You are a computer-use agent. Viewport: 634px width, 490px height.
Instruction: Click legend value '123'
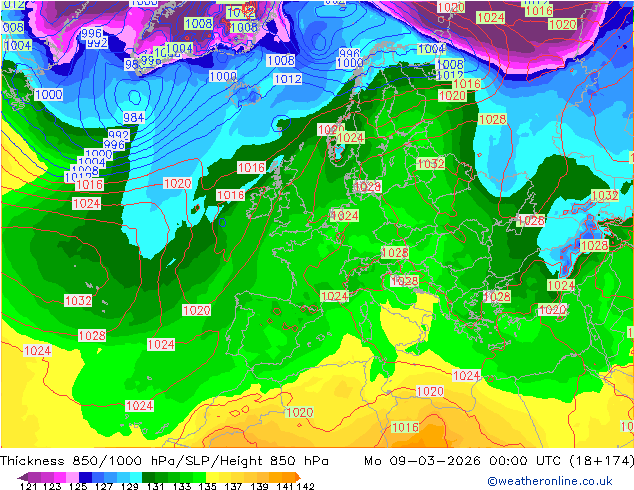tap(52, 486)
